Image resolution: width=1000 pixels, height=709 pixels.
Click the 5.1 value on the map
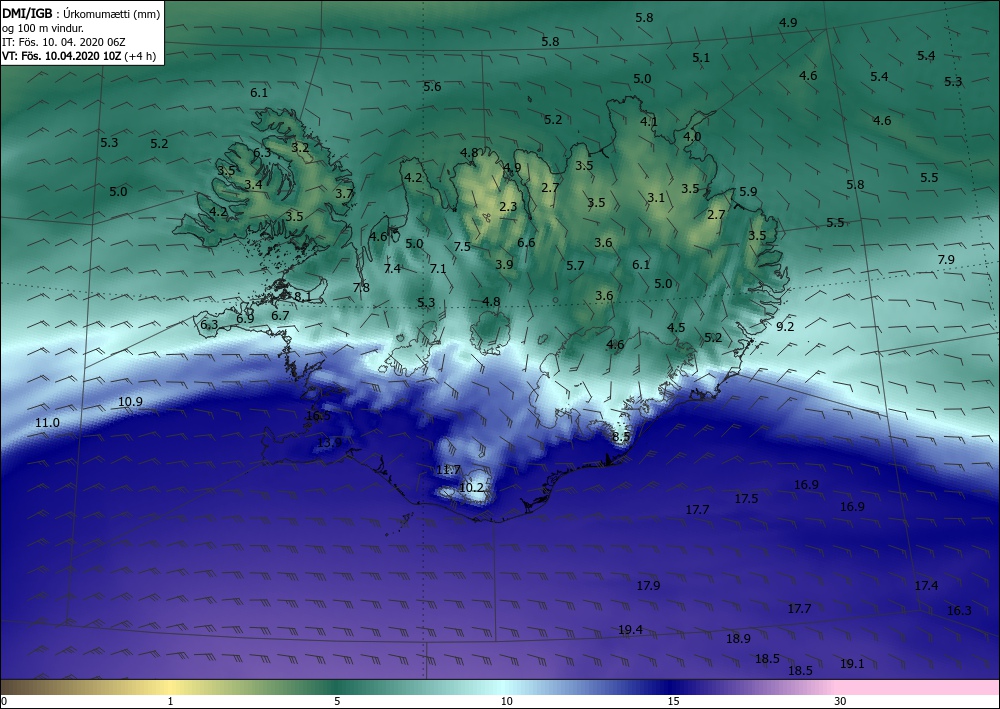click(701, 58)
